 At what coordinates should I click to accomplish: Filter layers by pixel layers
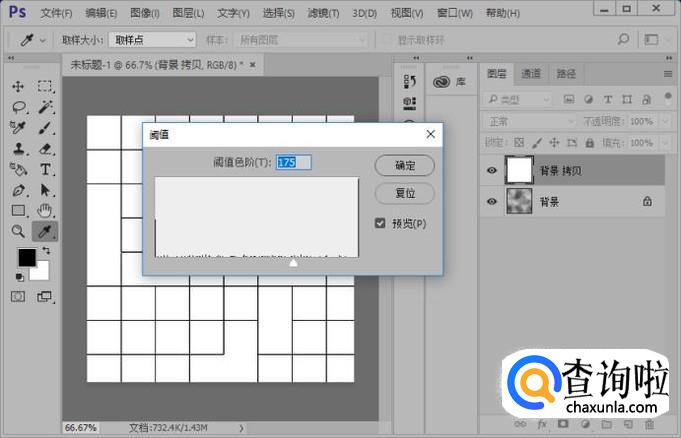click(x=569, y=100)
